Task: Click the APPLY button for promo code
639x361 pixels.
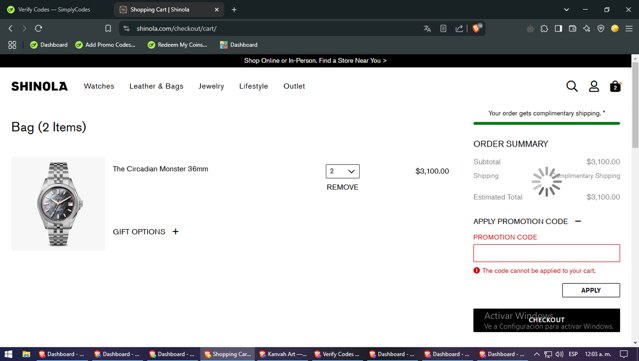Action: point(591,290)
